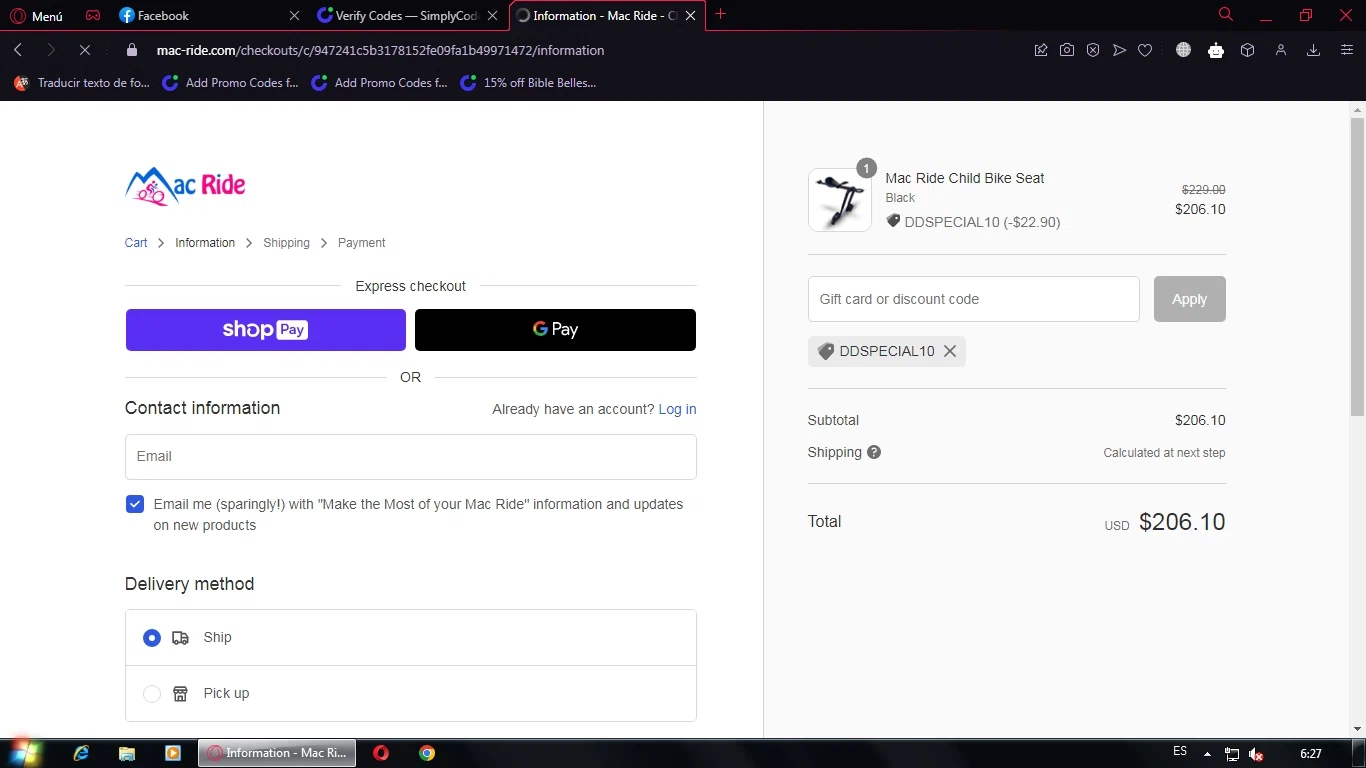1366x768 pixels.
Task: Click the Mac Ride logo
Action: tap(185, 186)
